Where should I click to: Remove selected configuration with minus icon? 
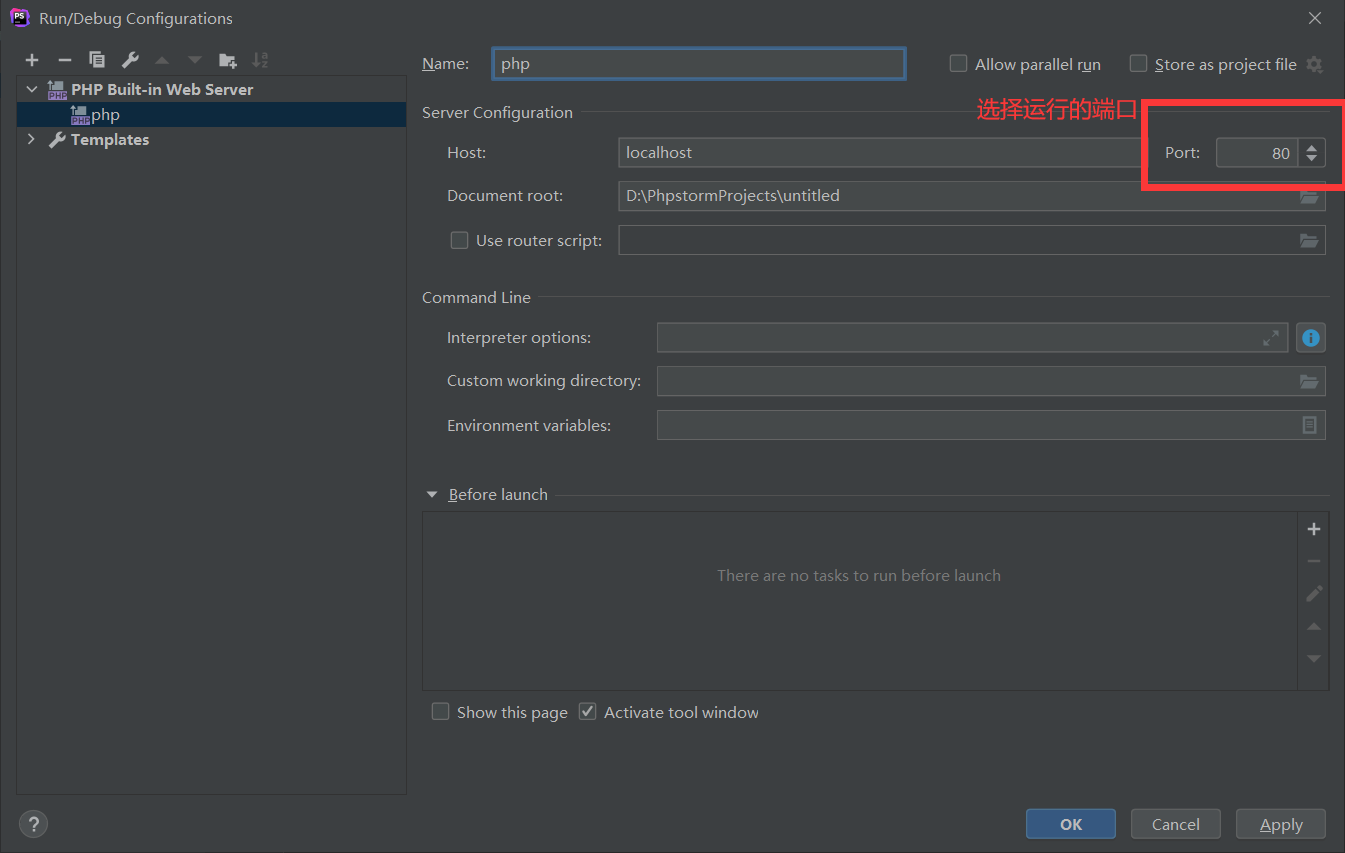(x=65, y=60)
